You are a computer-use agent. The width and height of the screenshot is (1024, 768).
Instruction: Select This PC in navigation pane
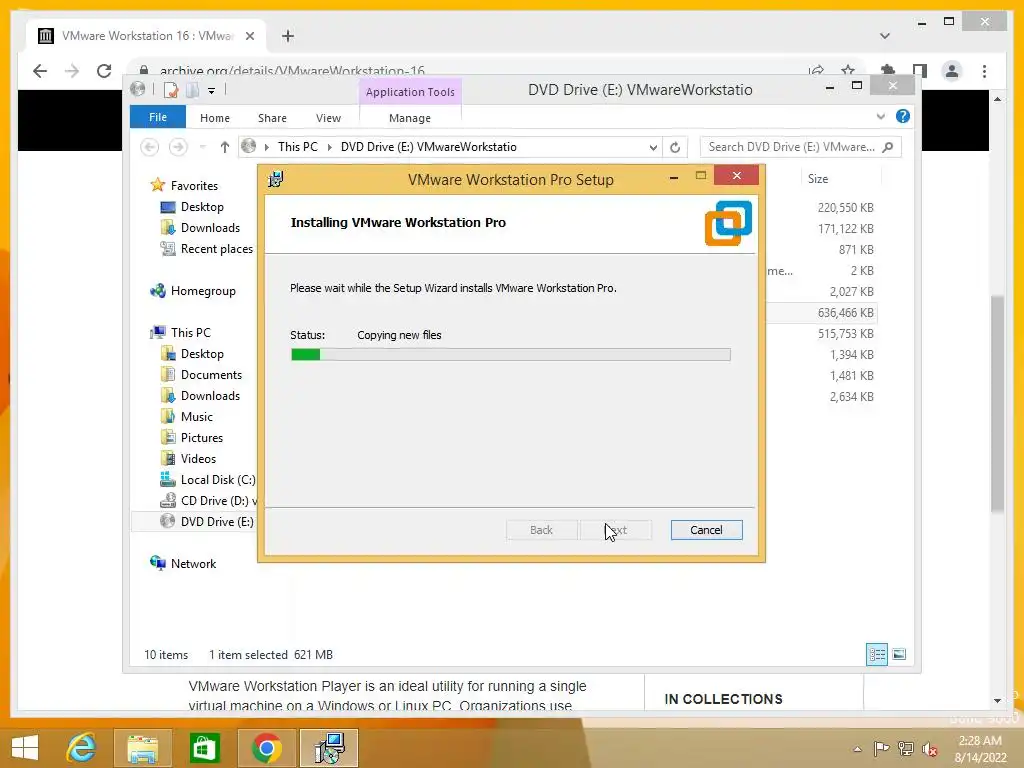[x=191, y=332]
